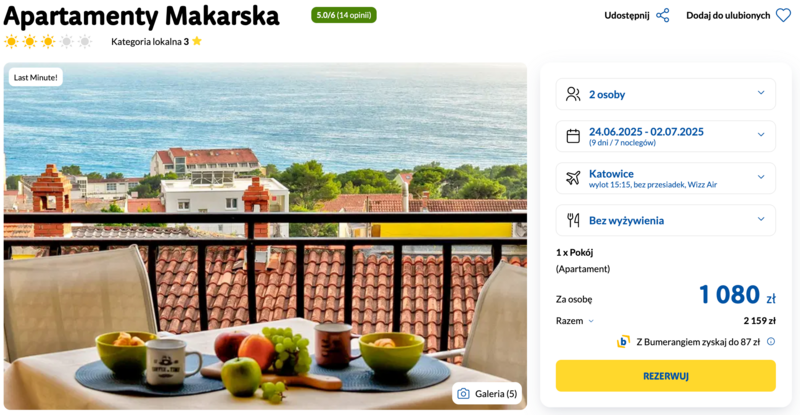Click the 5.0/6 (14 opinii) rating badge
Image resolution: width=800 pixels, height=415 pixels.
point(343,15)
